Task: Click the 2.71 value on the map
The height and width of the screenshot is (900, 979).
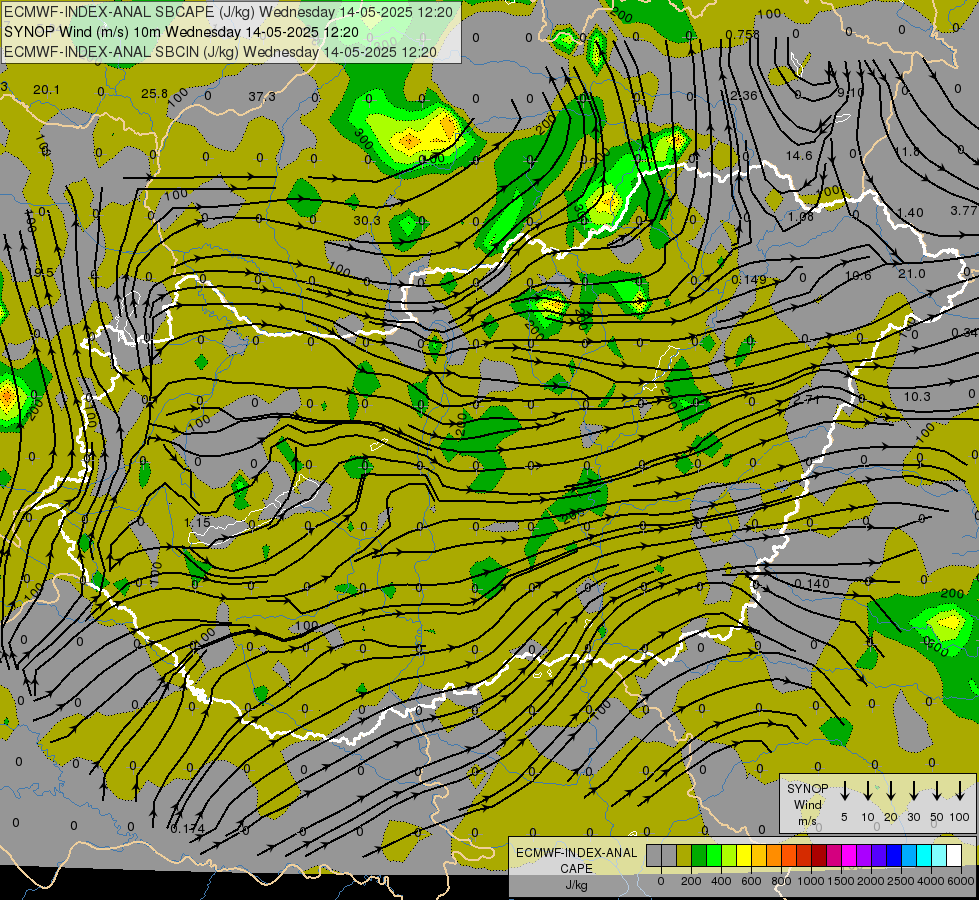Action: pyautogui.click(x=806, y=399)
